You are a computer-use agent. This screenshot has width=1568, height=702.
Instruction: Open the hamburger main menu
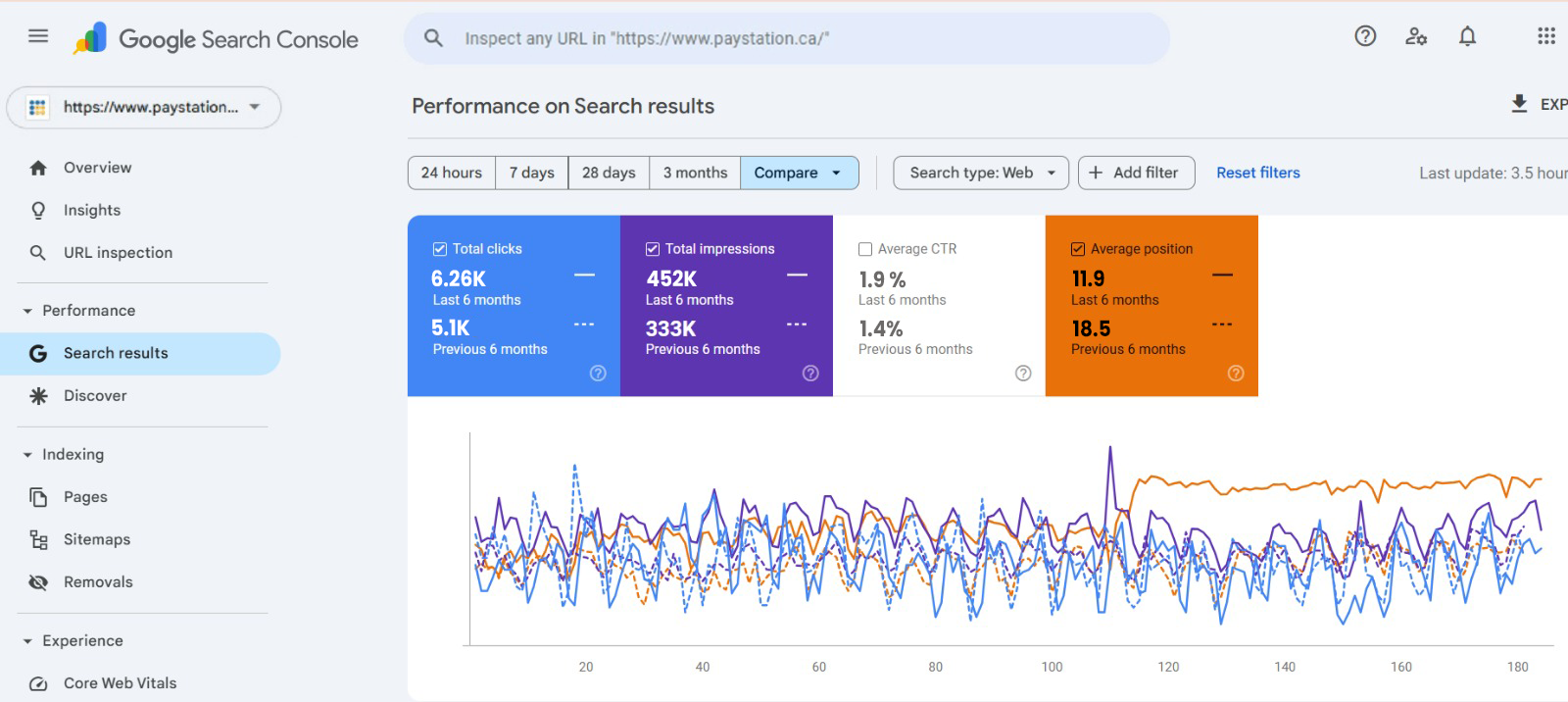click(38, 36)
